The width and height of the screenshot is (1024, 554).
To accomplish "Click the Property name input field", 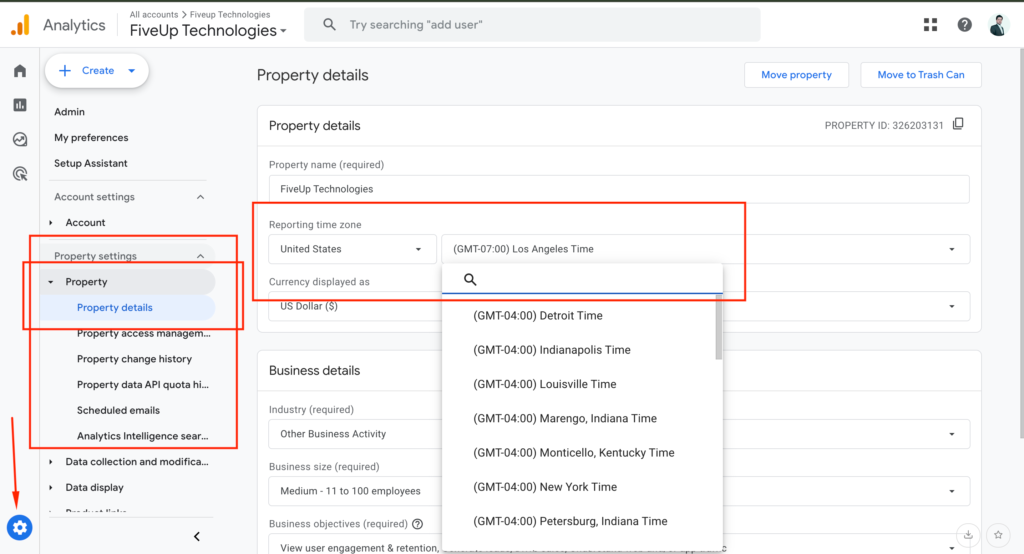I will point(619,189).
